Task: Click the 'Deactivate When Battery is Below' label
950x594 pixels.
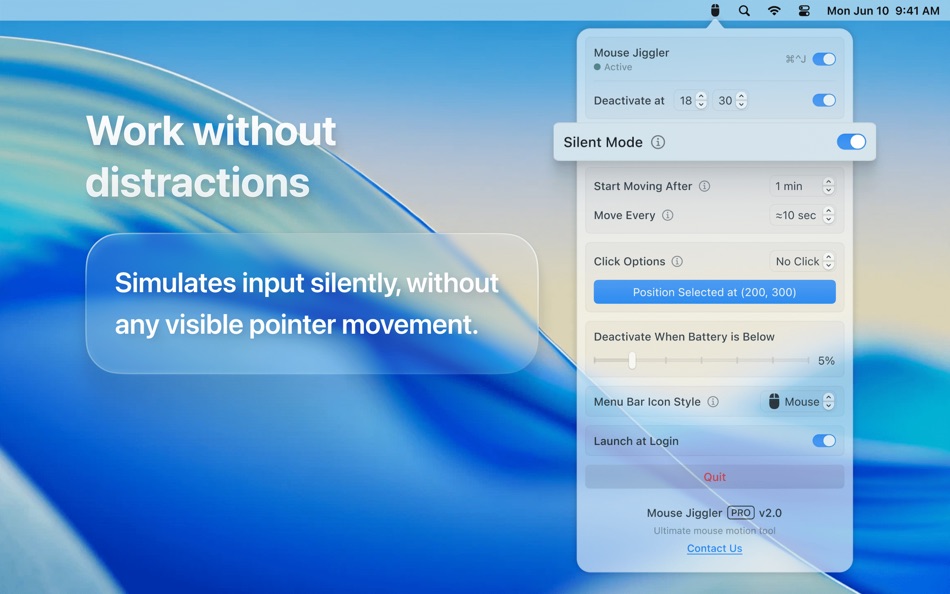Action: [x=684, y=336]
